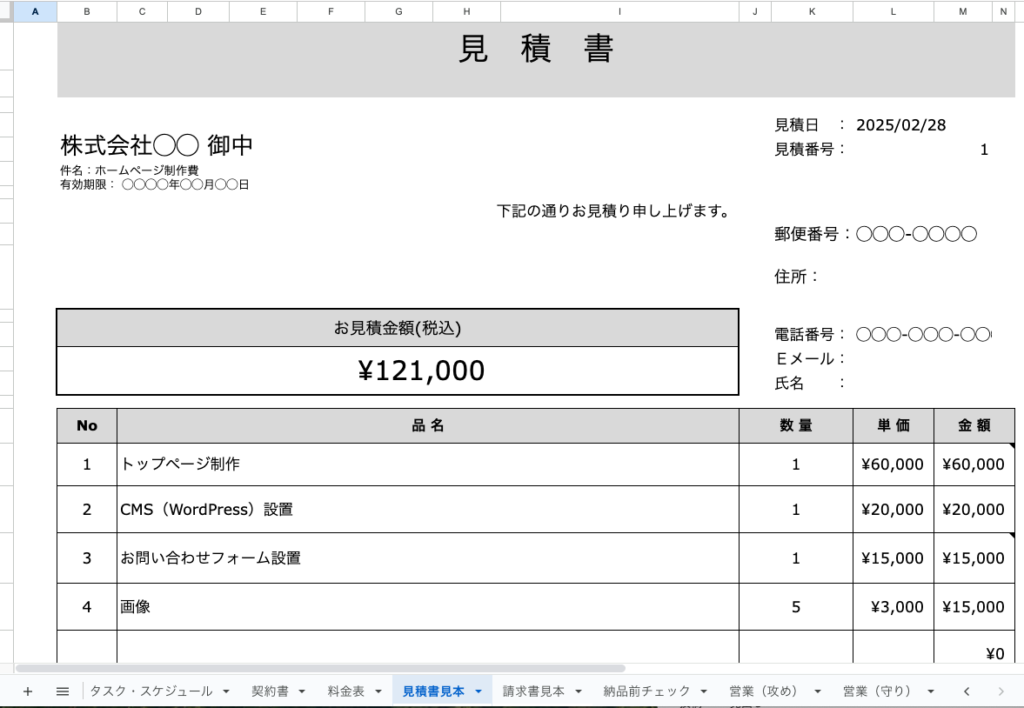The image size is (1024, 708).
Task: Select column I header
Action: click(619, 11)
